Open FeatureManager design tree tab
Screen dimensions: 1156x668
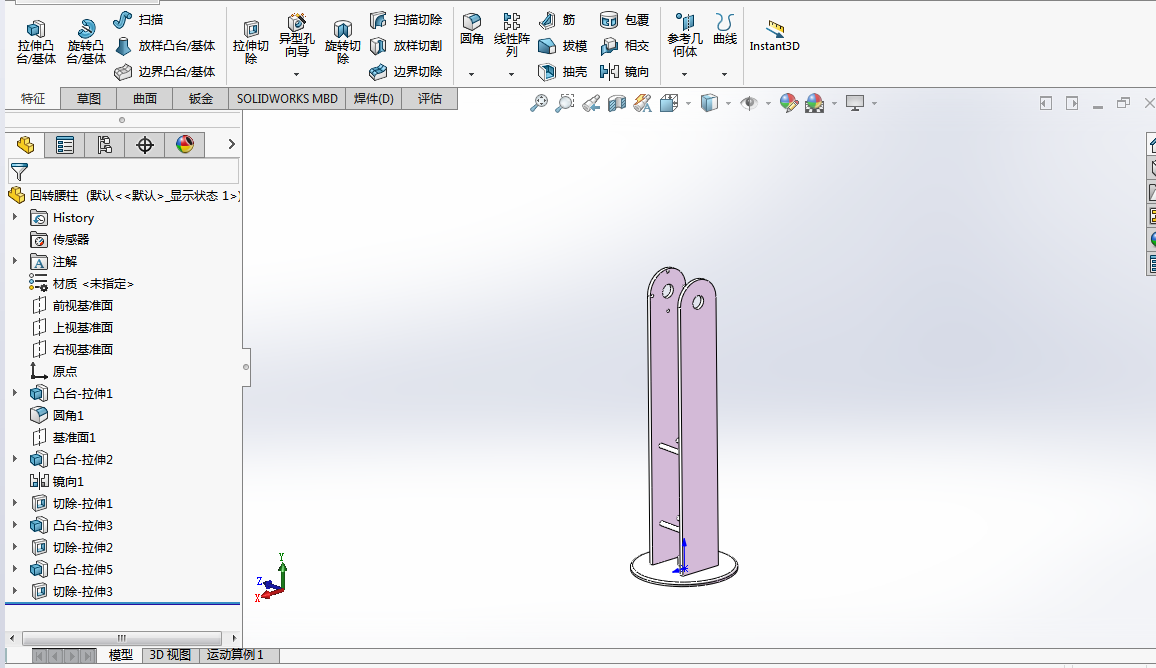tap(25, 145)
